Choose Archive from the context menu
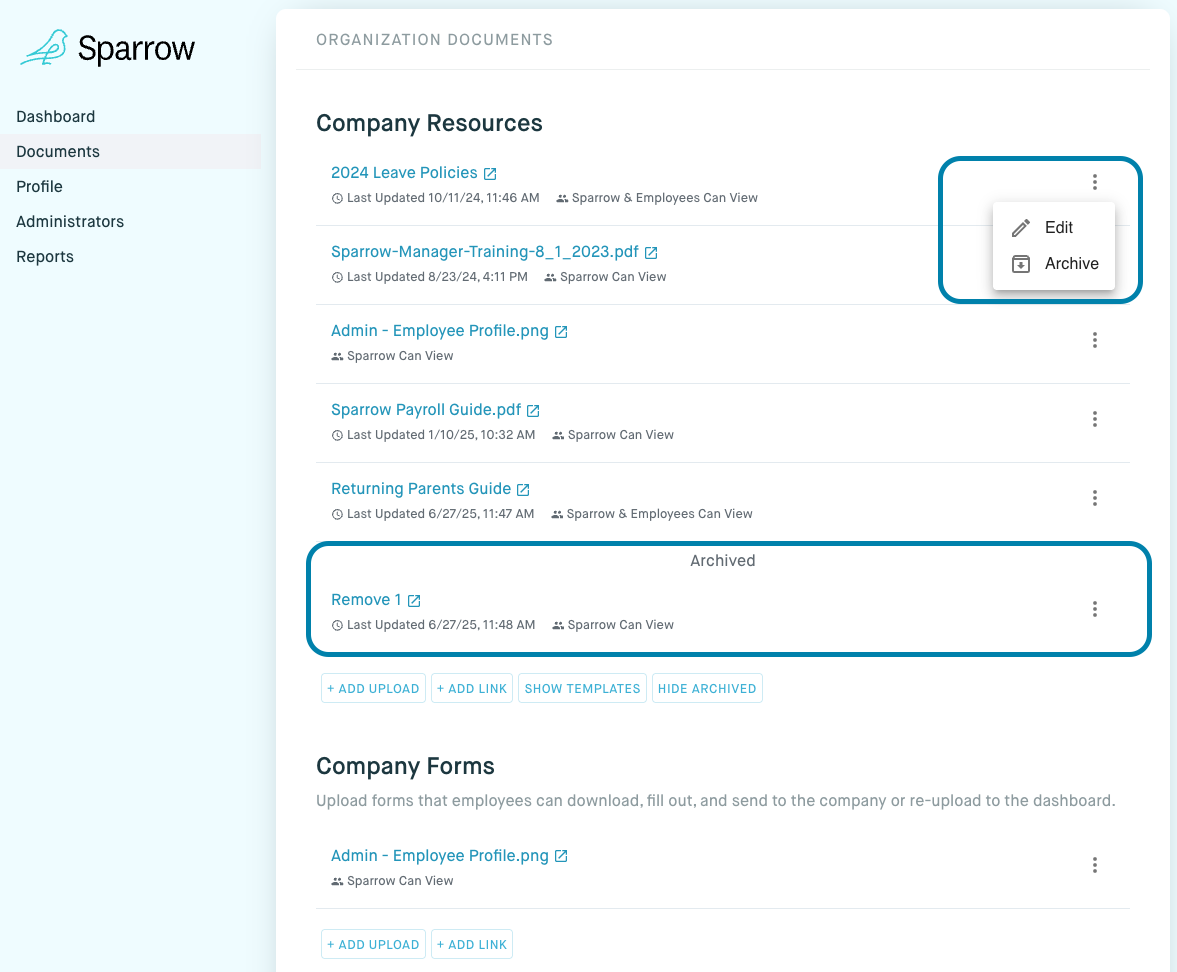 click(x=1071, y=264)
